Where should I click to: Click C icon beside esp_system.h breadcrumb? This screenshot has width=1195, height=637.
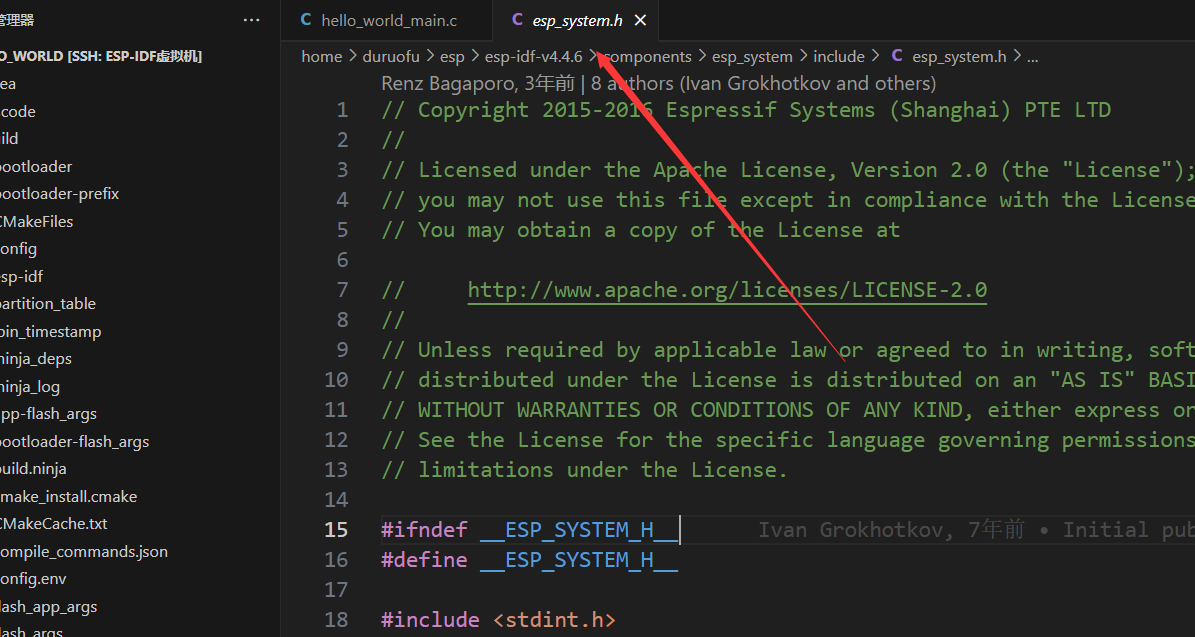click(897, 56)
